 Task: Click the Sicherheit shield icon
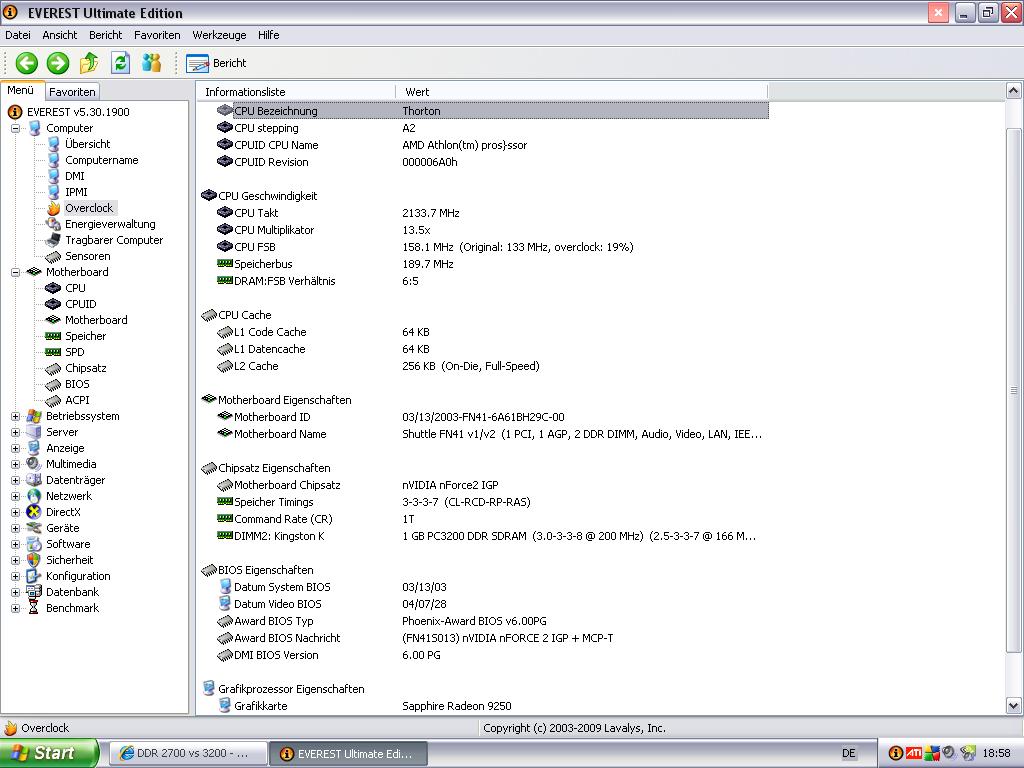point(34,560)
